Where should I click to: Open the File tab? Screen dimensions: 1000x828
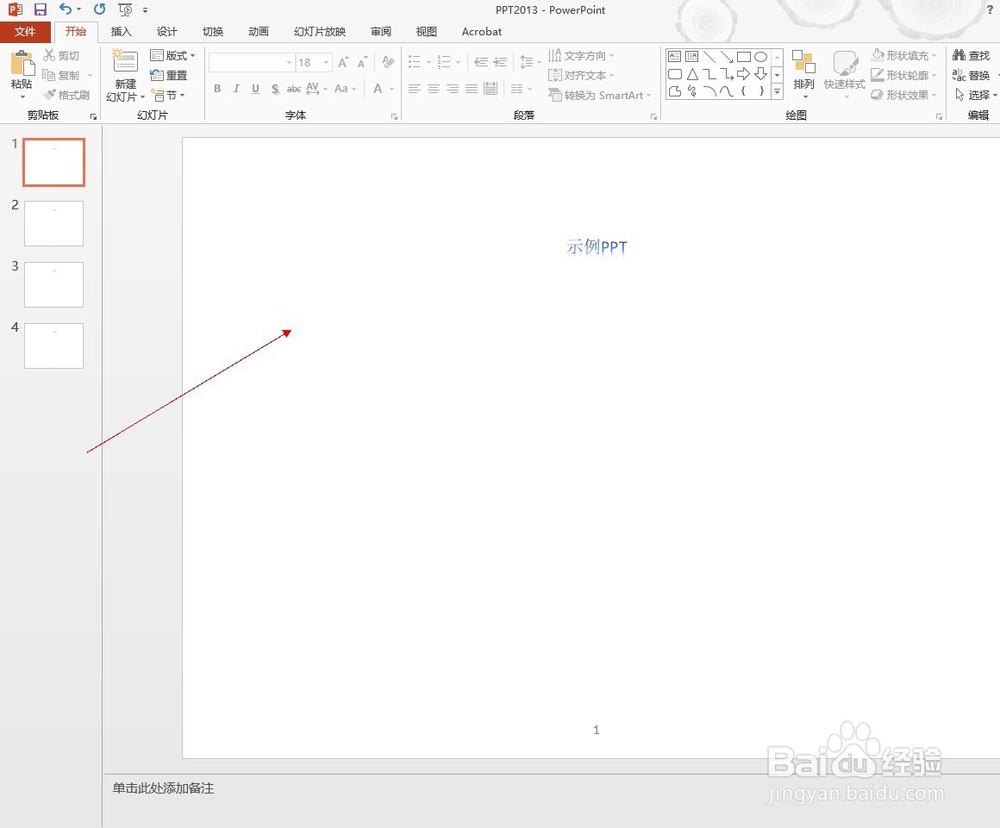[26, 32]
